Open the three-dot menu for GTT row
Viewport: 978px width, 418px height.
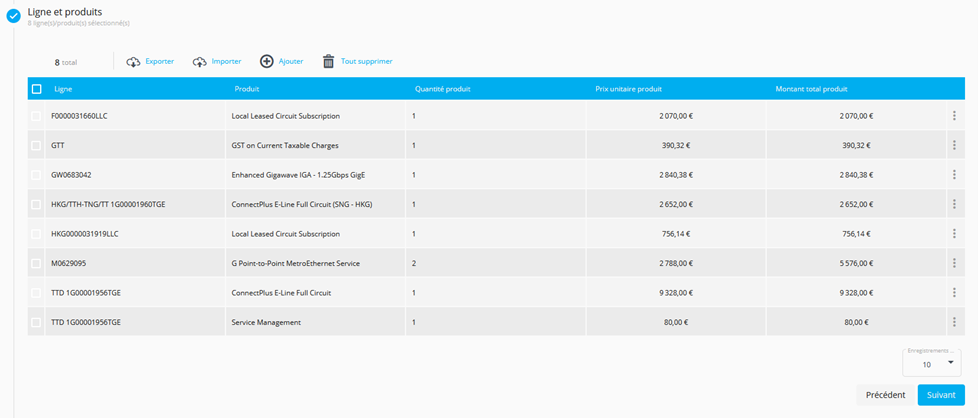point(954,145)
